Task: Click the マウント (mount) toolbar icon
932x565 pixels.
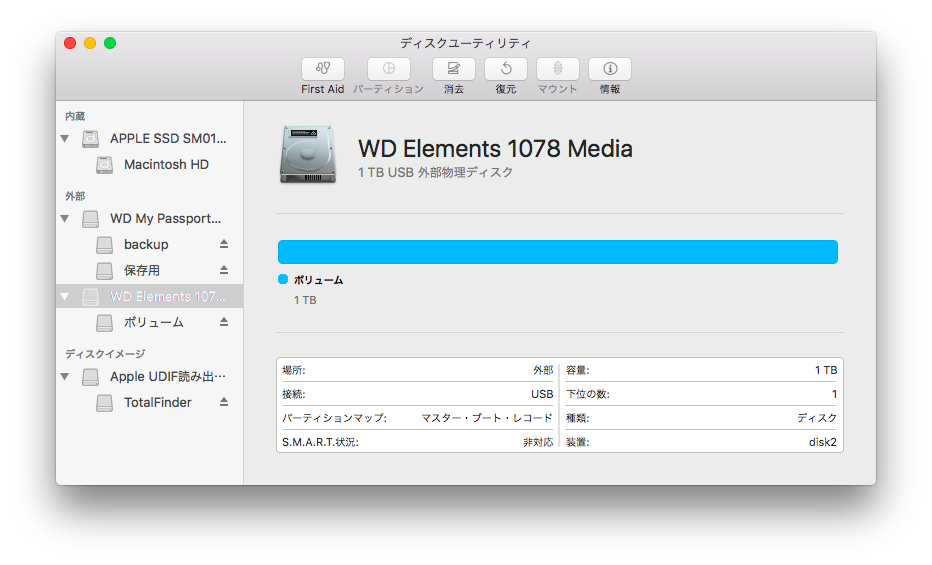Action: pyautogui.click(x=558, y=69)
